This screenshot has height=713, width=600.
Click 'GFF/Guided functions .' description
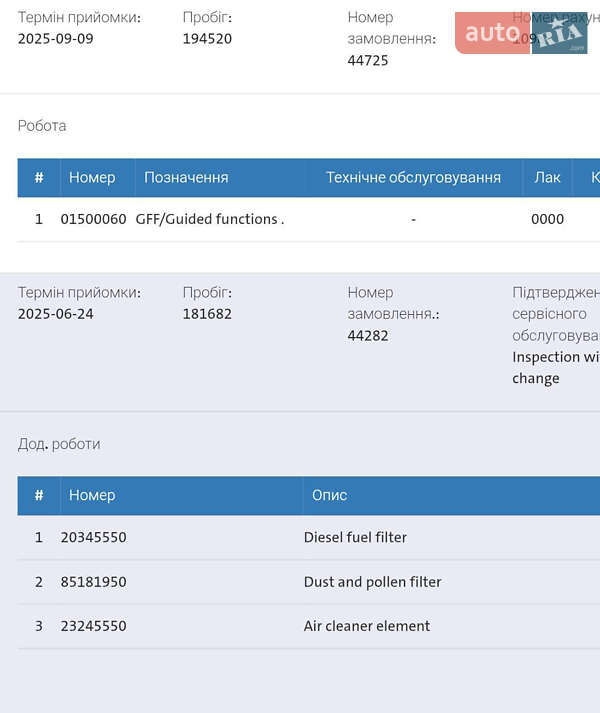tap(210, 219)
